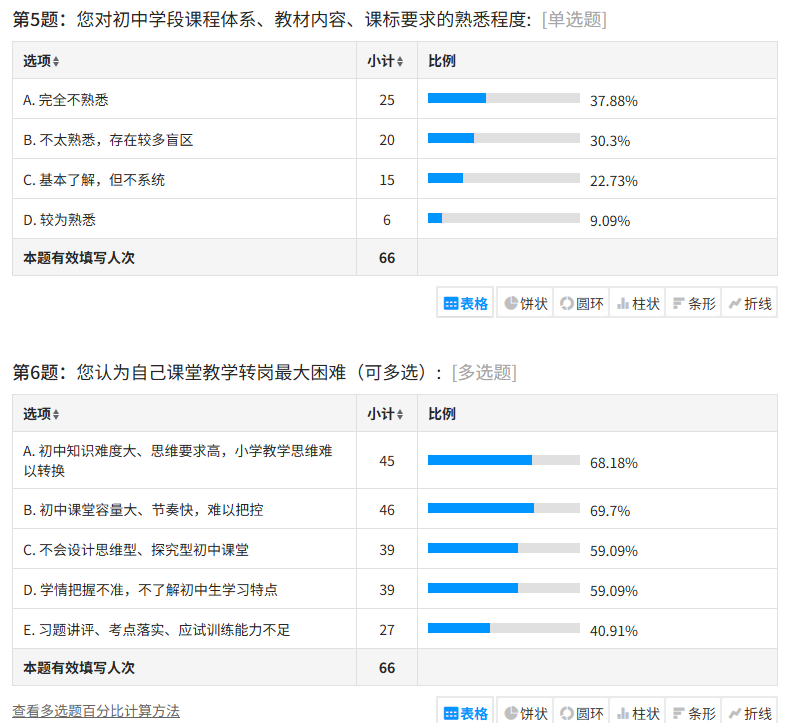
Task: Display question 6 as 柱状 column chart
Action: (638, 712)
